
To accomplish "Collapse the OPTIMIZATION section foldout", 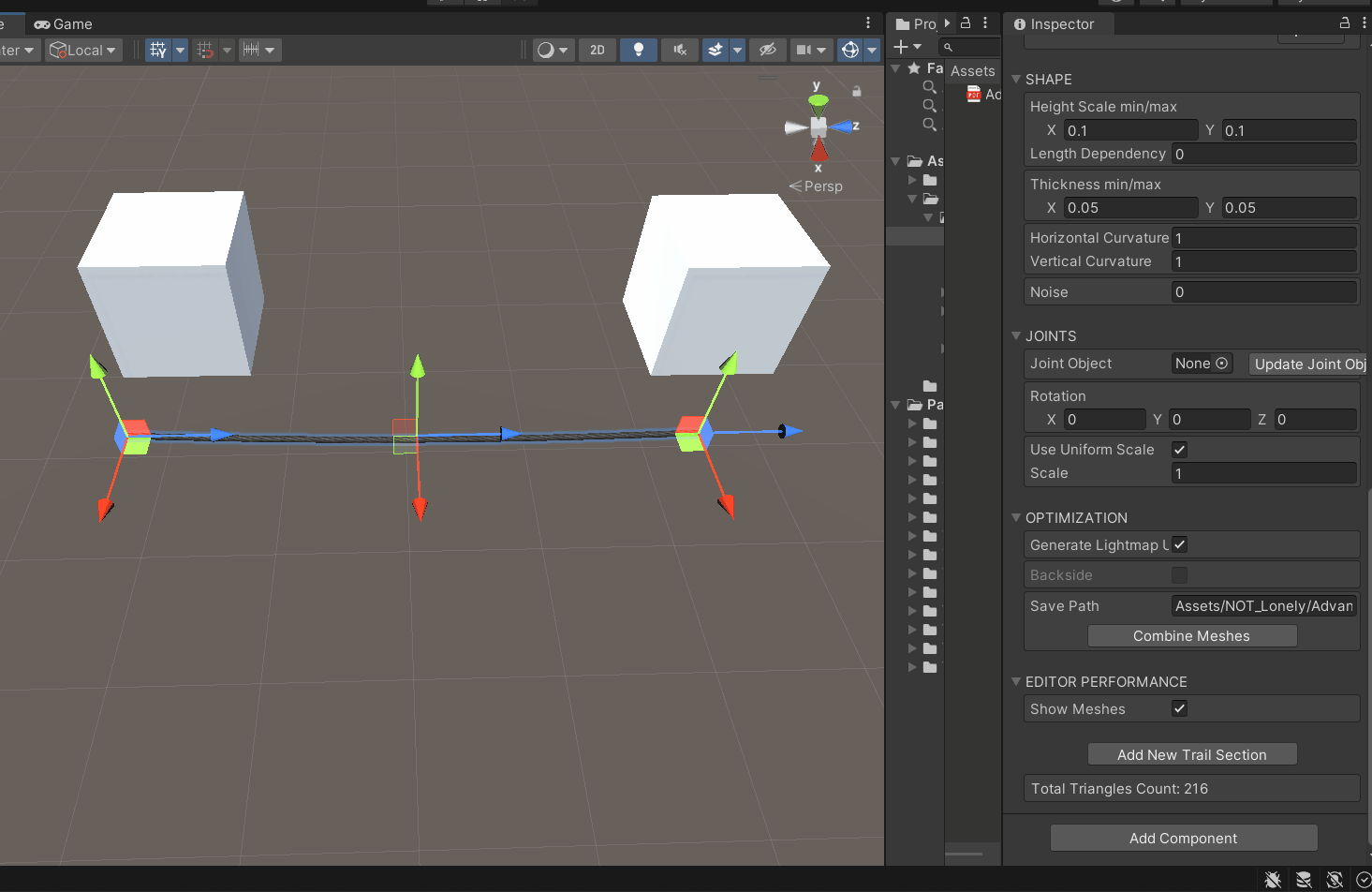I will tap(1016, 518).
